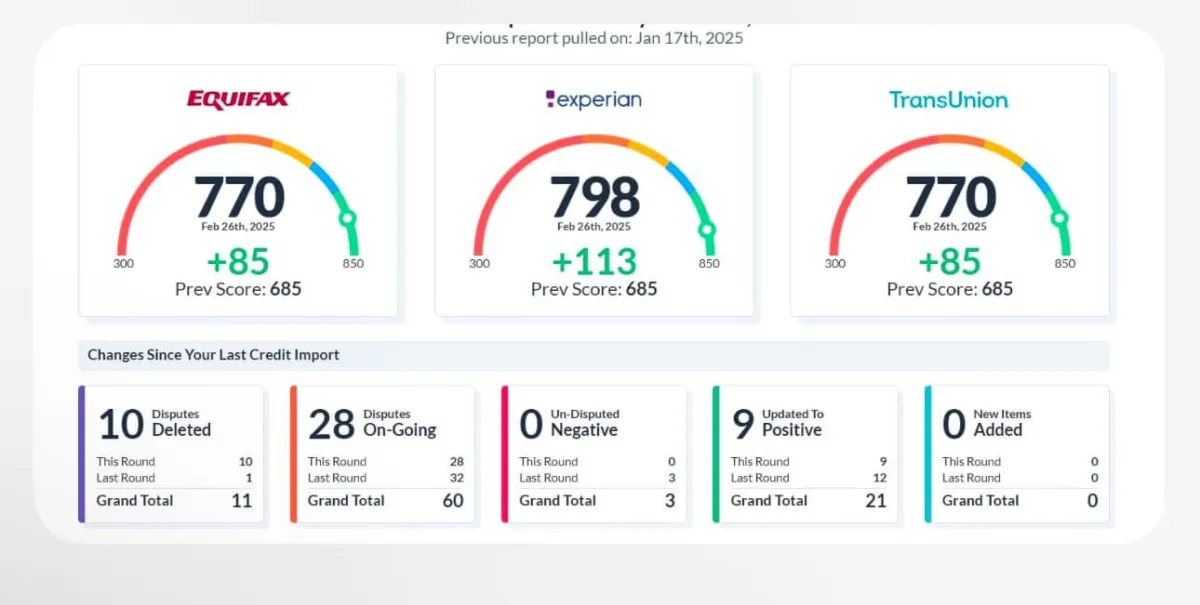
Task: Click the Equifax score of 770
Action: 239,197
